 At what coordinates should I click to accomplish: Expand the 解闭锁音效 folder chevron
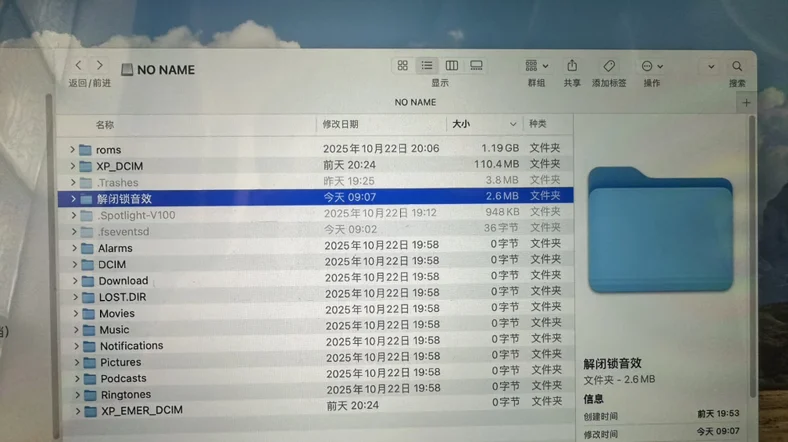[73, 198]
